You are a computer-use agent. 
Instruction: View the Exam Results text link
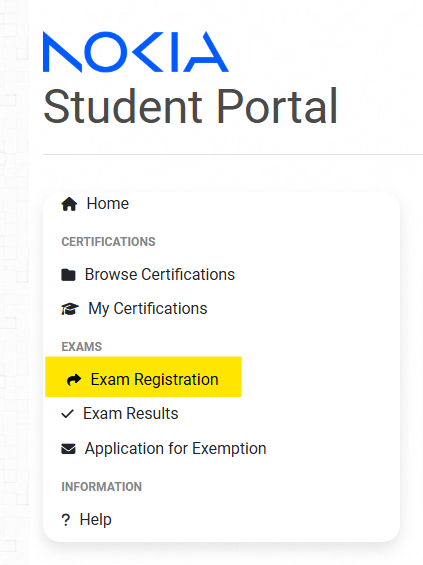point(130,414)
